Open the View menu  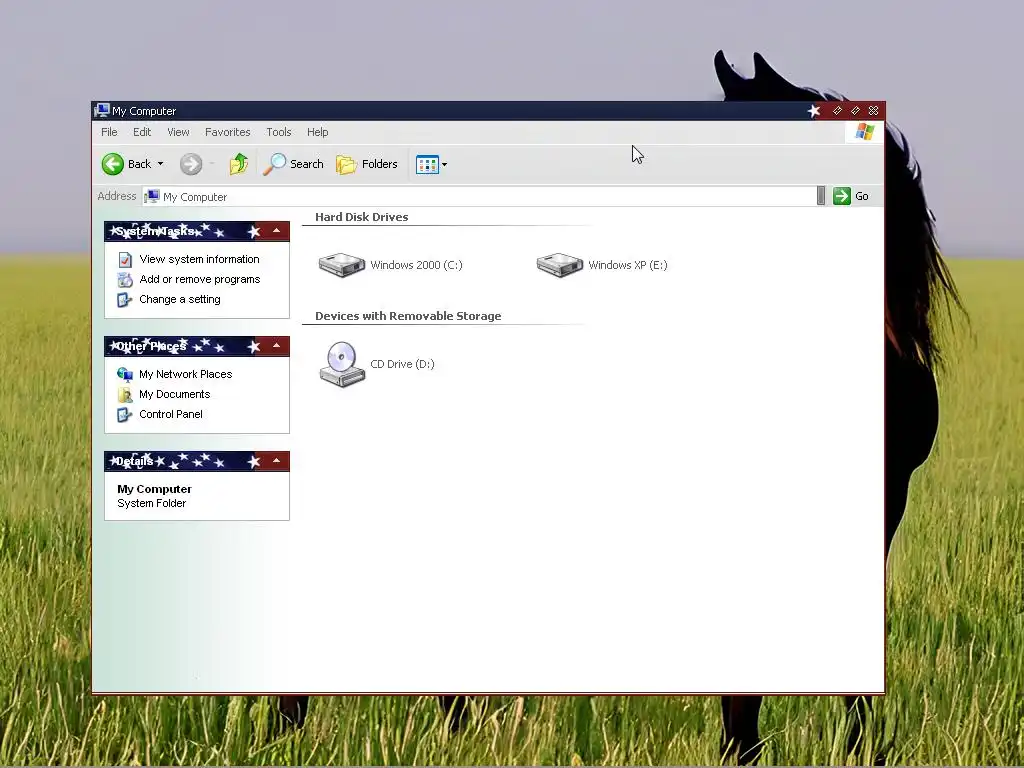click(178, 132)
